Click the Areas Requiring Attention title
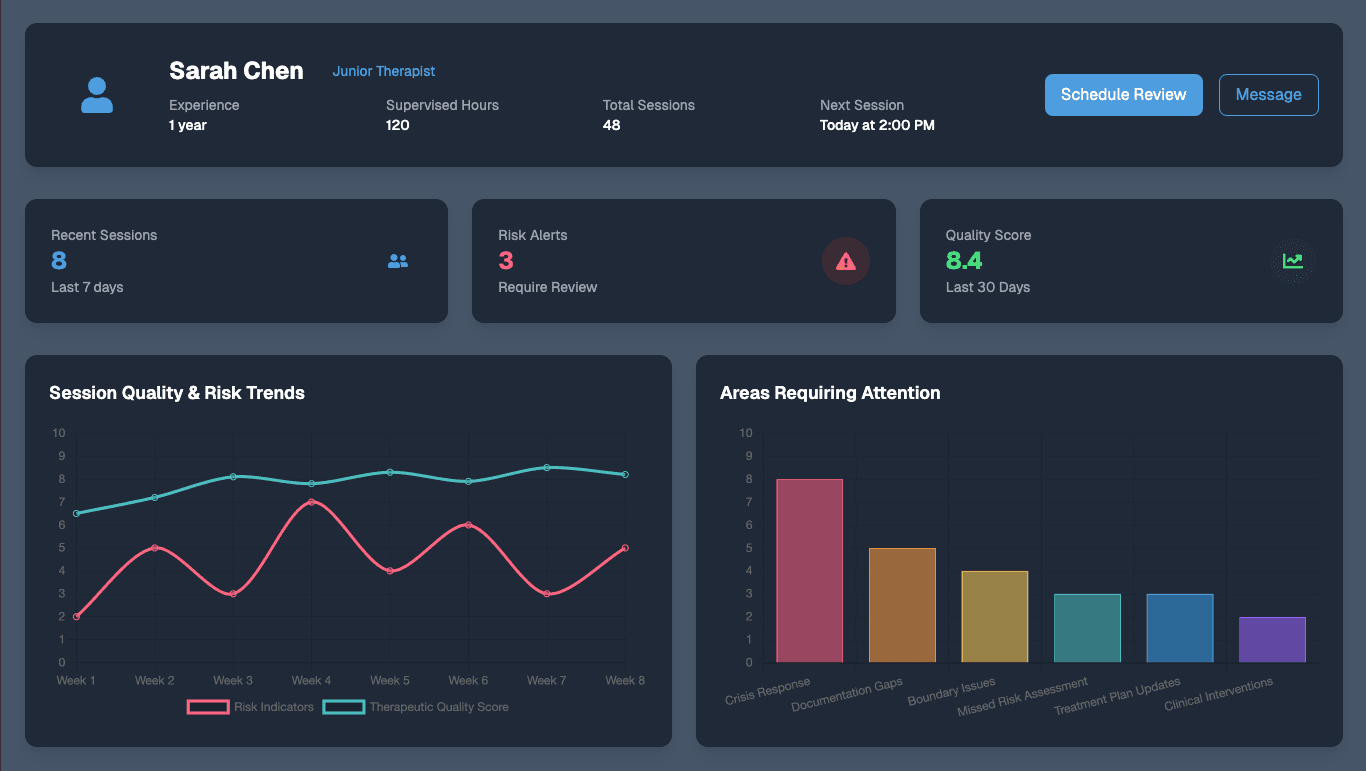The image size is (1366, 771). [x=830, y=393]
